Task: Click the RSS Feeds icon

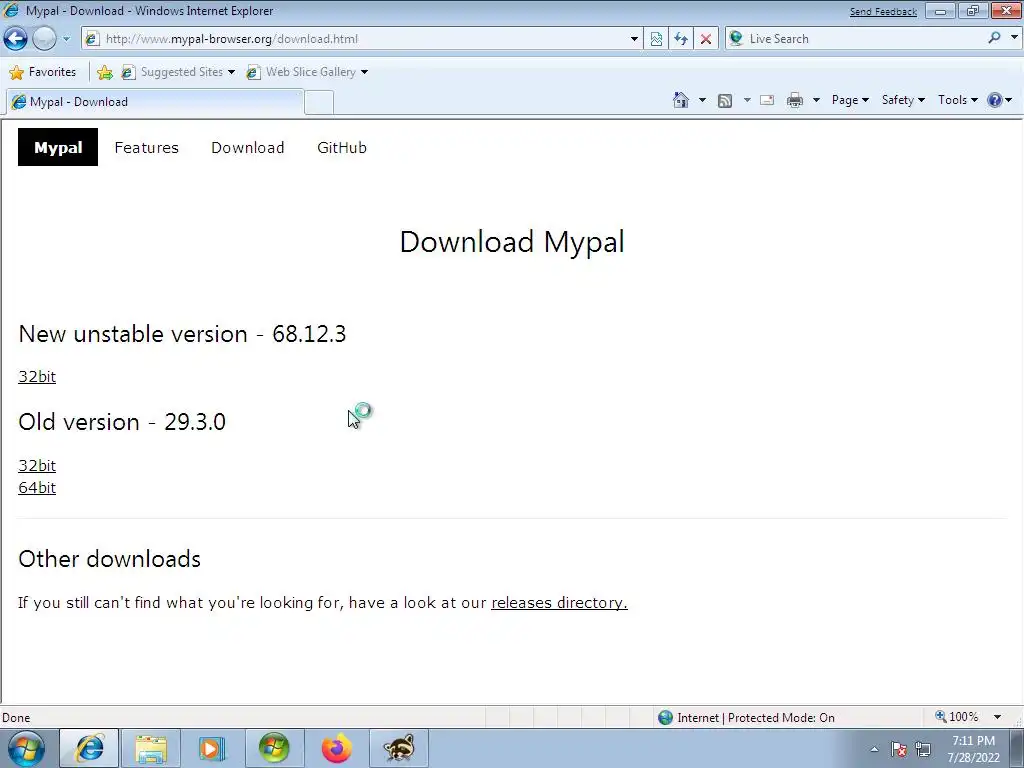Action: (x=725, y=101)
